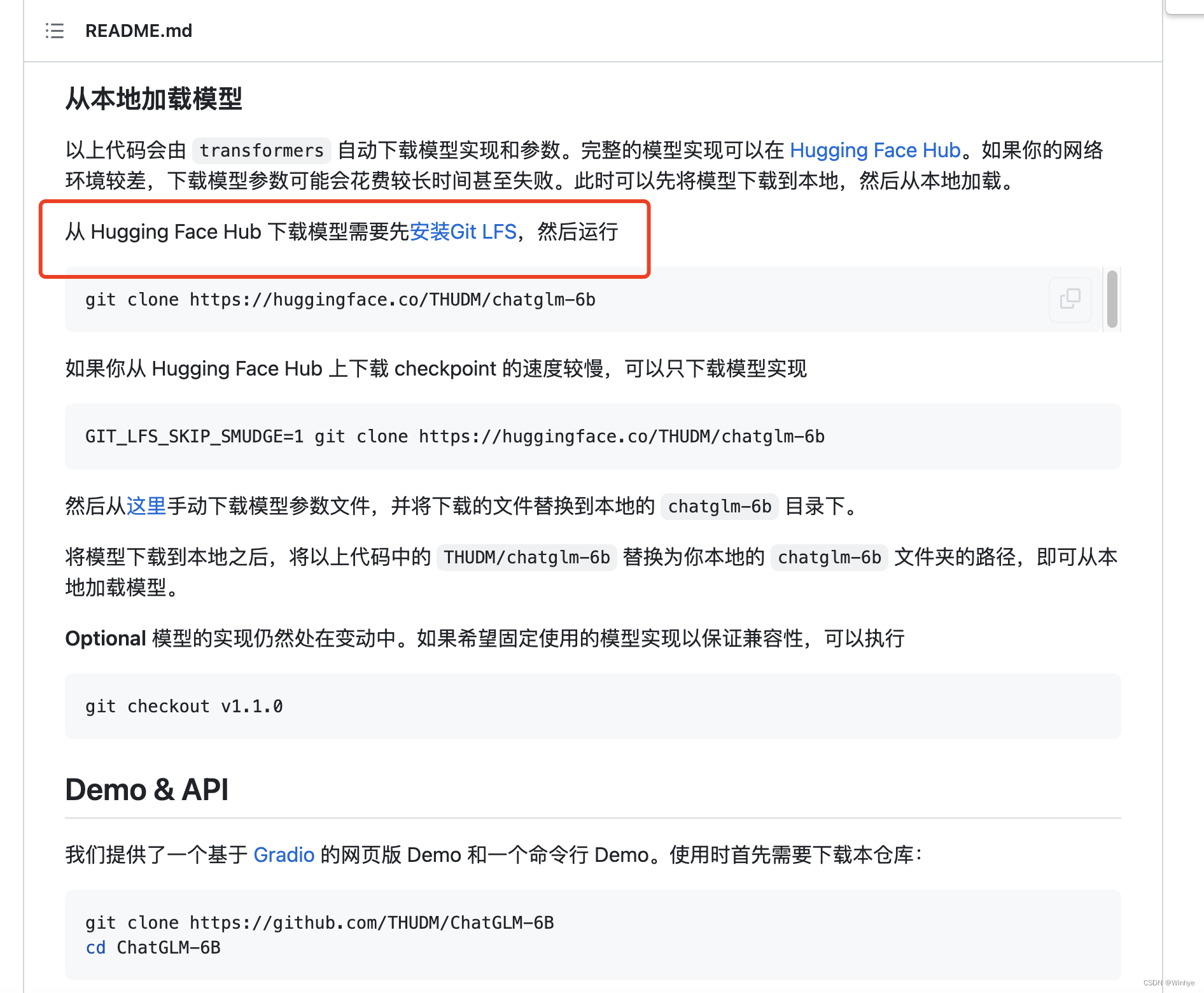The image size is (1204, 993).
Task: Open the 安装Git LFS link
Action: [x=463, y=232]
